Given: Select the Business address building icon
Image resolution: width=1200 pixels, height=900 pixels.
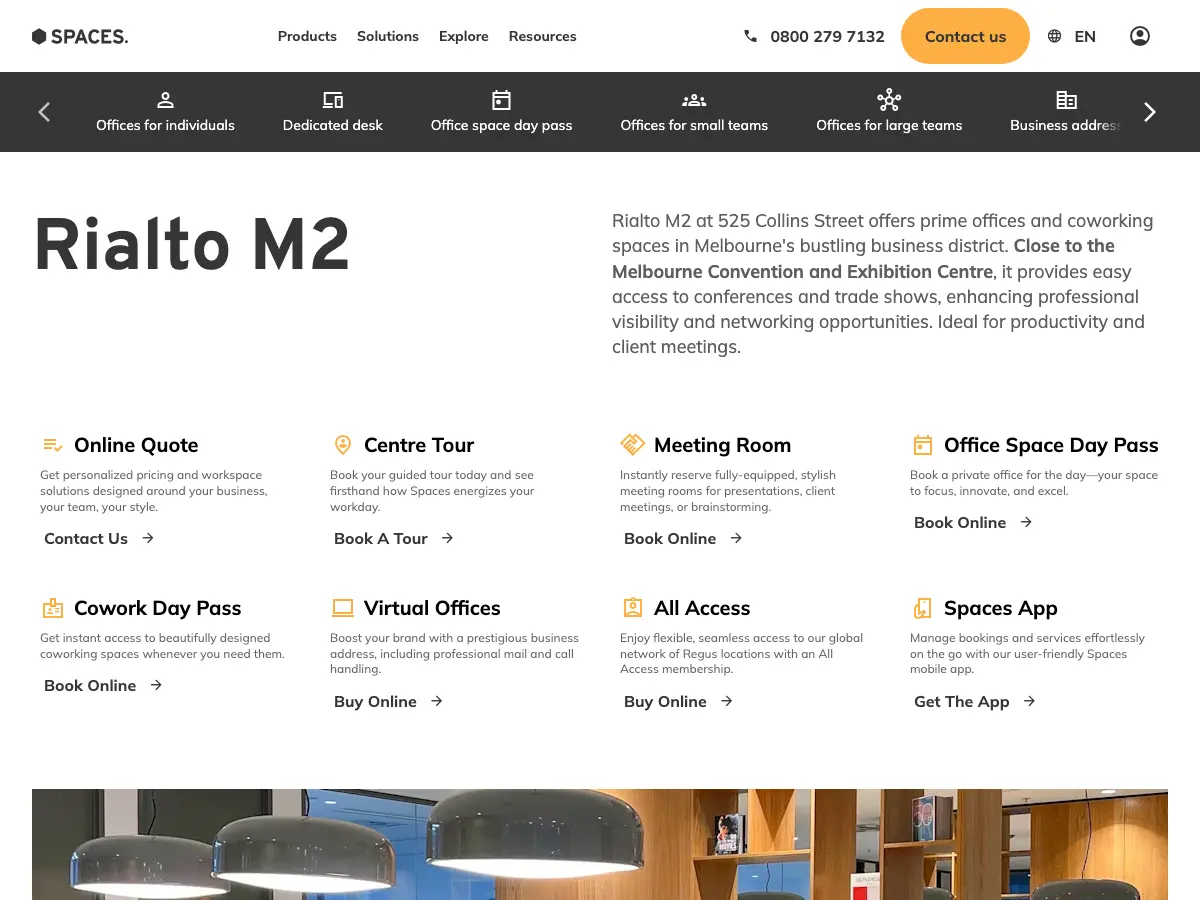Looking at the screenshot, I should click(x=1066, y=100).
